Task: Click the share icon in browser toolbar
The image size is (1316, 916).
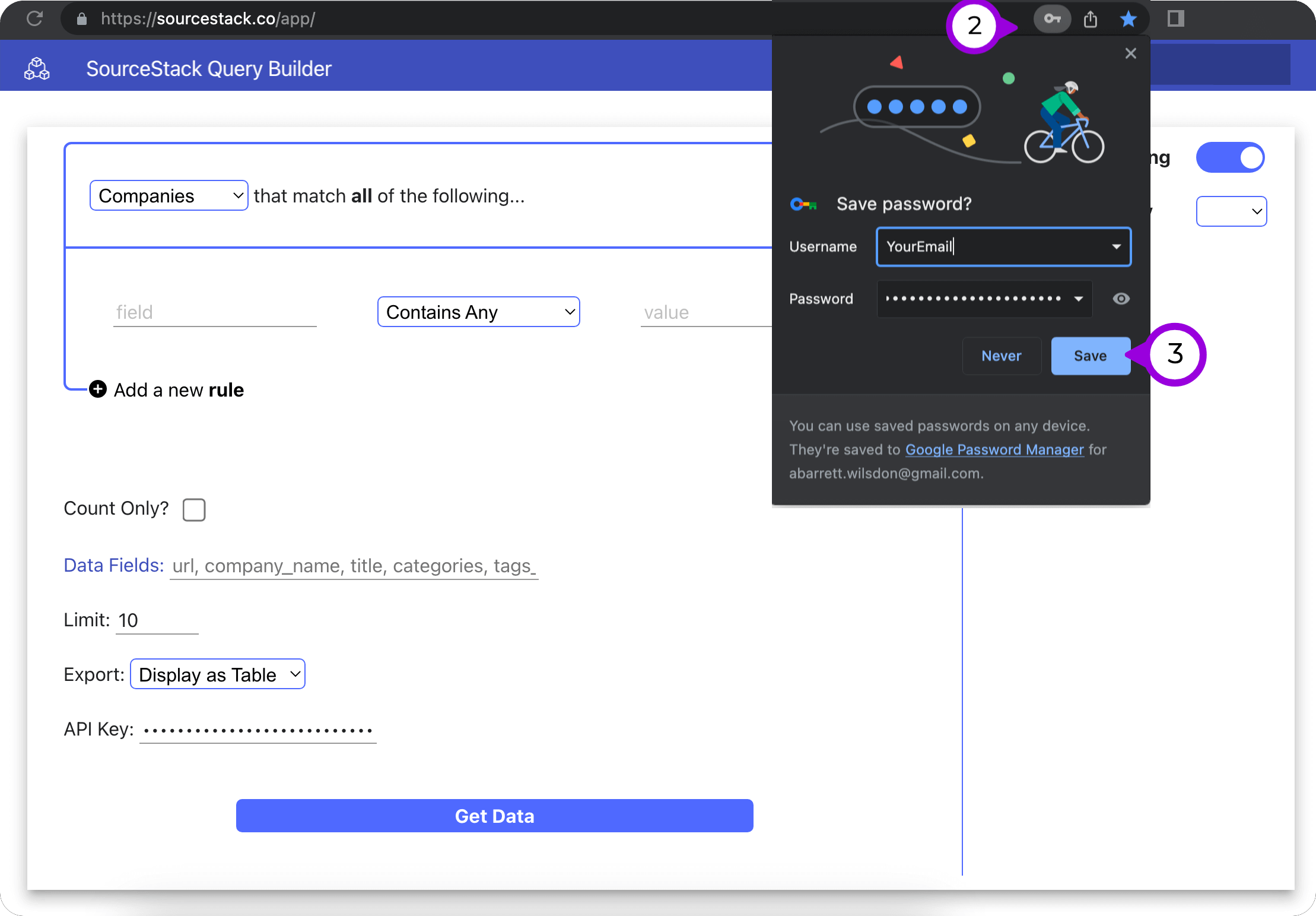Action: tap(1090, 19)
